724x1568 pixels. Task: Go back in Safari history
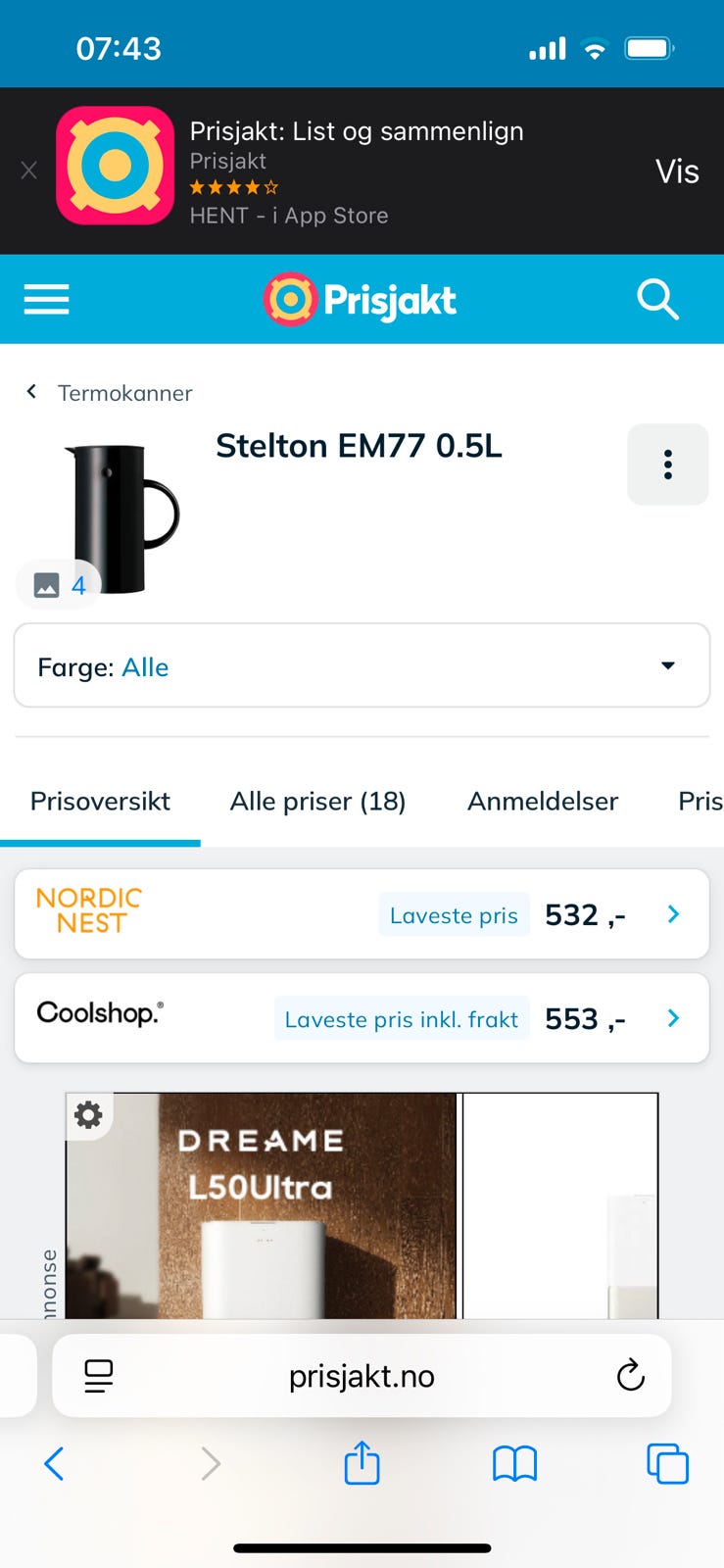pos(55,1464)
